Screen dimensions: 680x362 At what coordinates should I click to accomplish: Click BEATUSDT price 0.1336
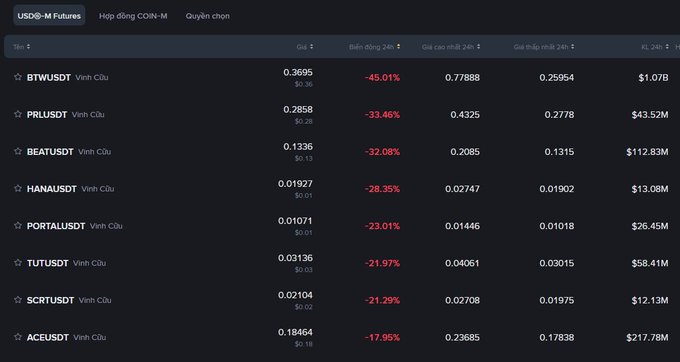(x=298, y=147)
